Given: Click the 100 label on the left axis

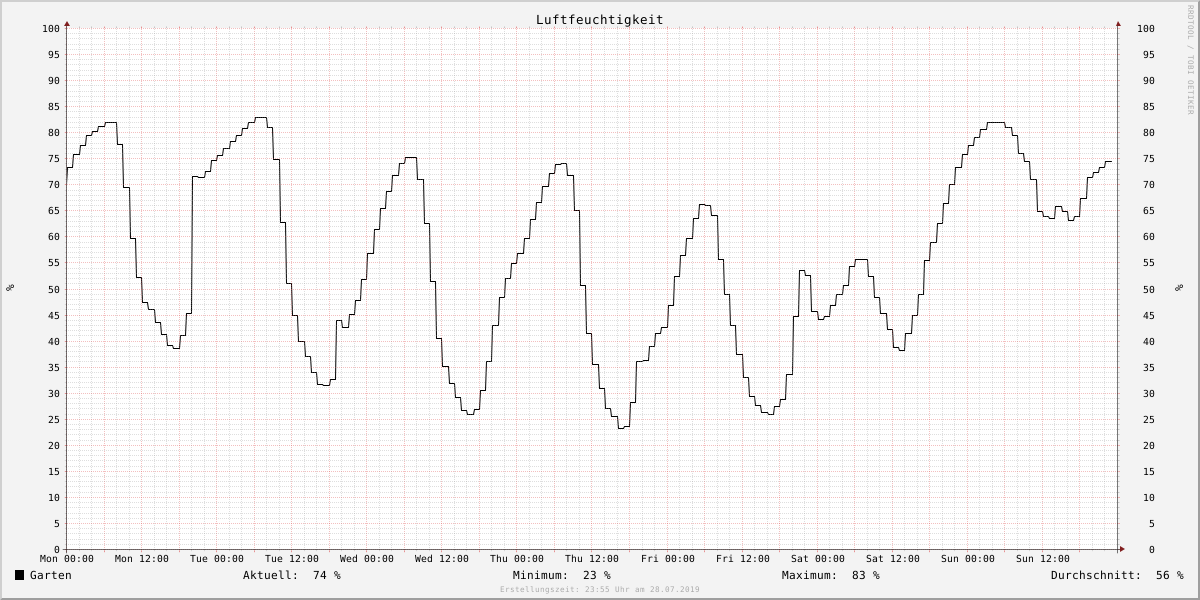Looking at the screenshot, I should pos(51,28).
